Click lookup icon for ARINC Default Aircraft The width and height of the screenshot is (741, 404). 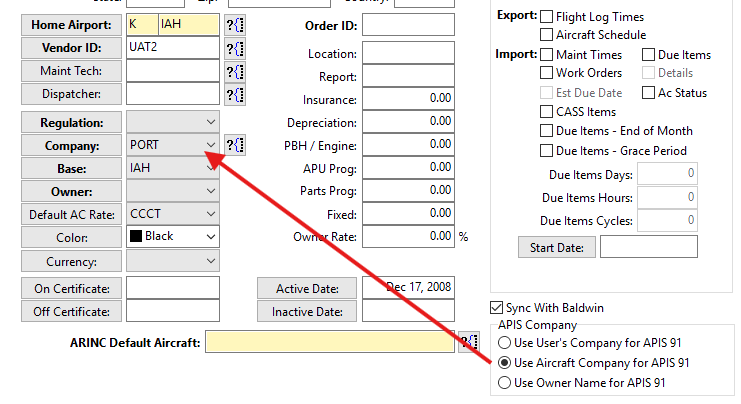tap(469, 343)
